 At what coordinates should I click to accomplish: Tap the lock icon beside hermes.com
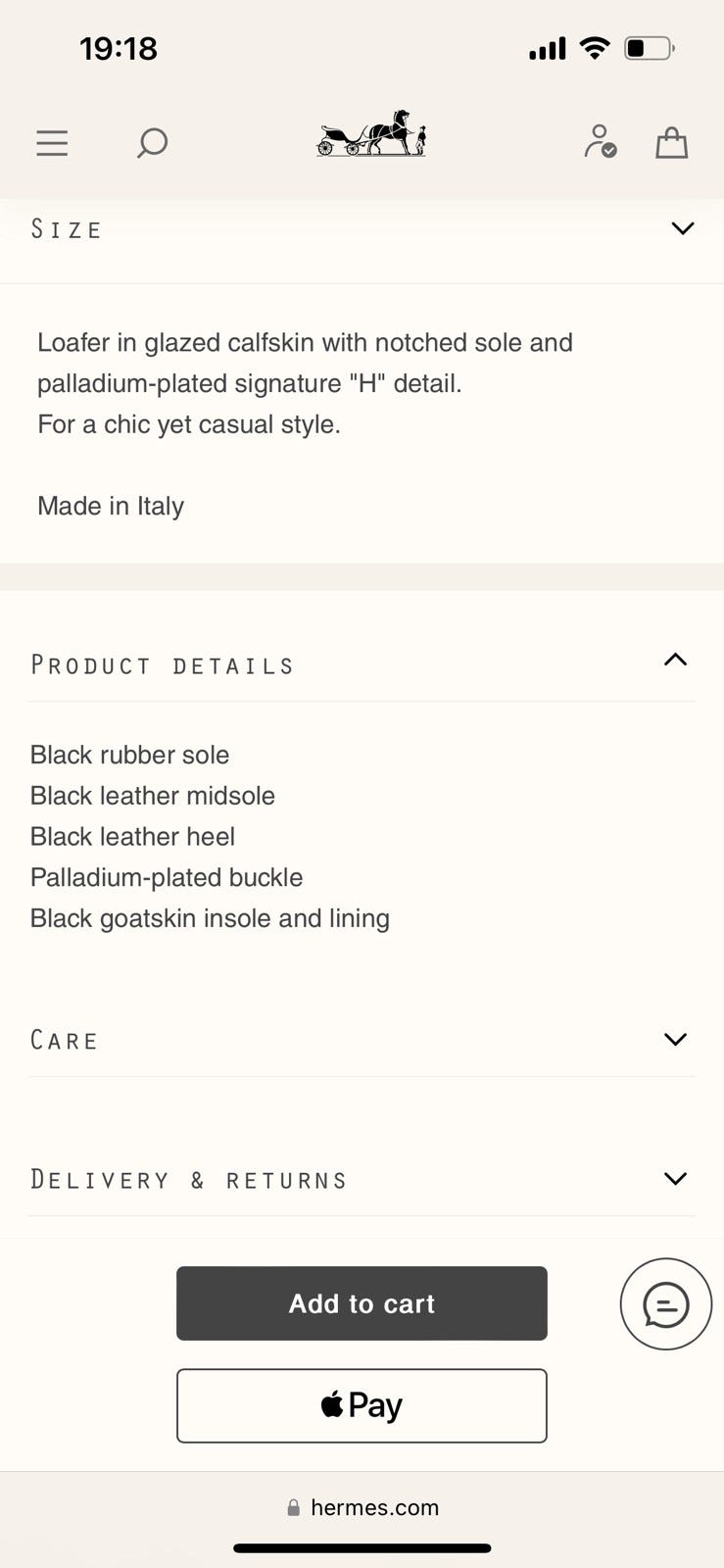[x=293, y=1507]
